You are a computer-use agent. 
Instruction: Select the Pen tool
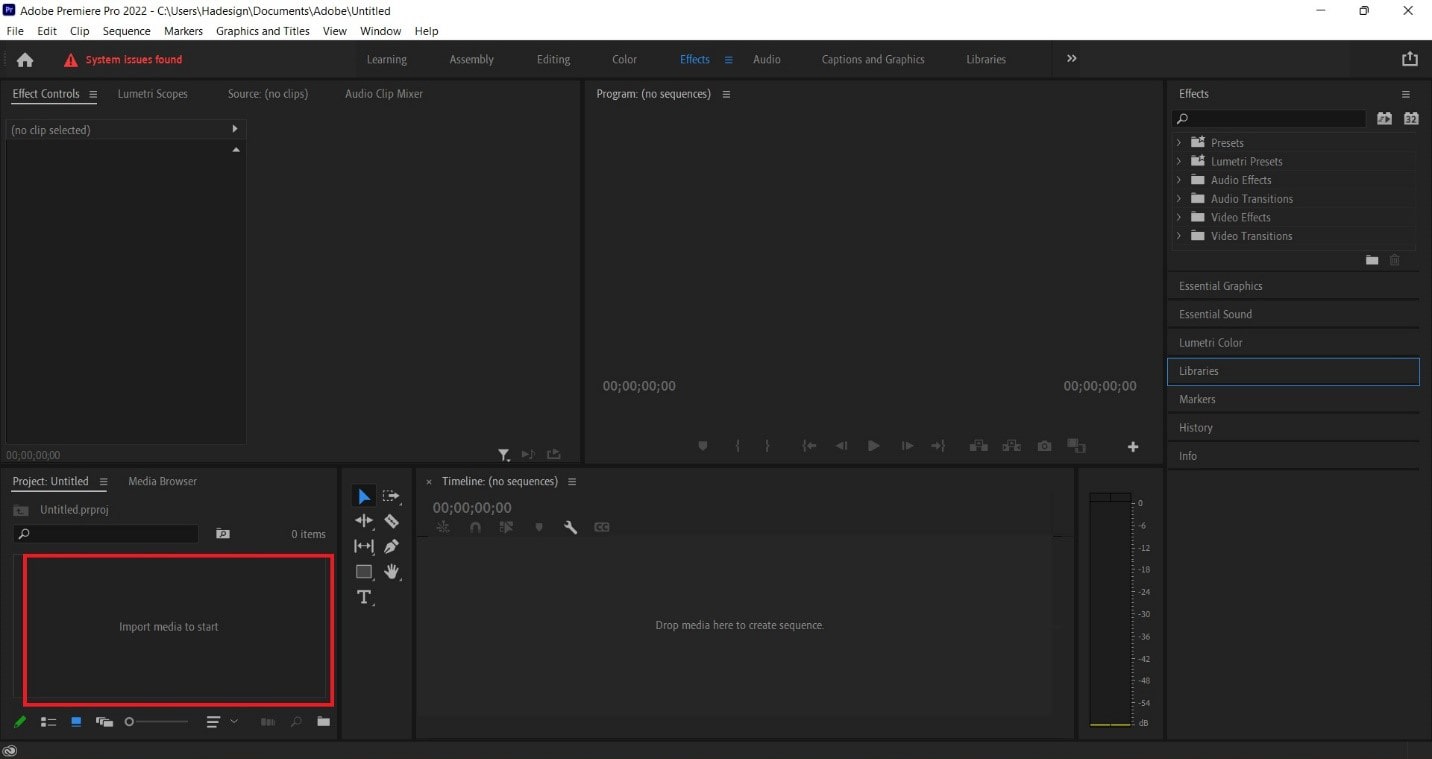point(391,546)
